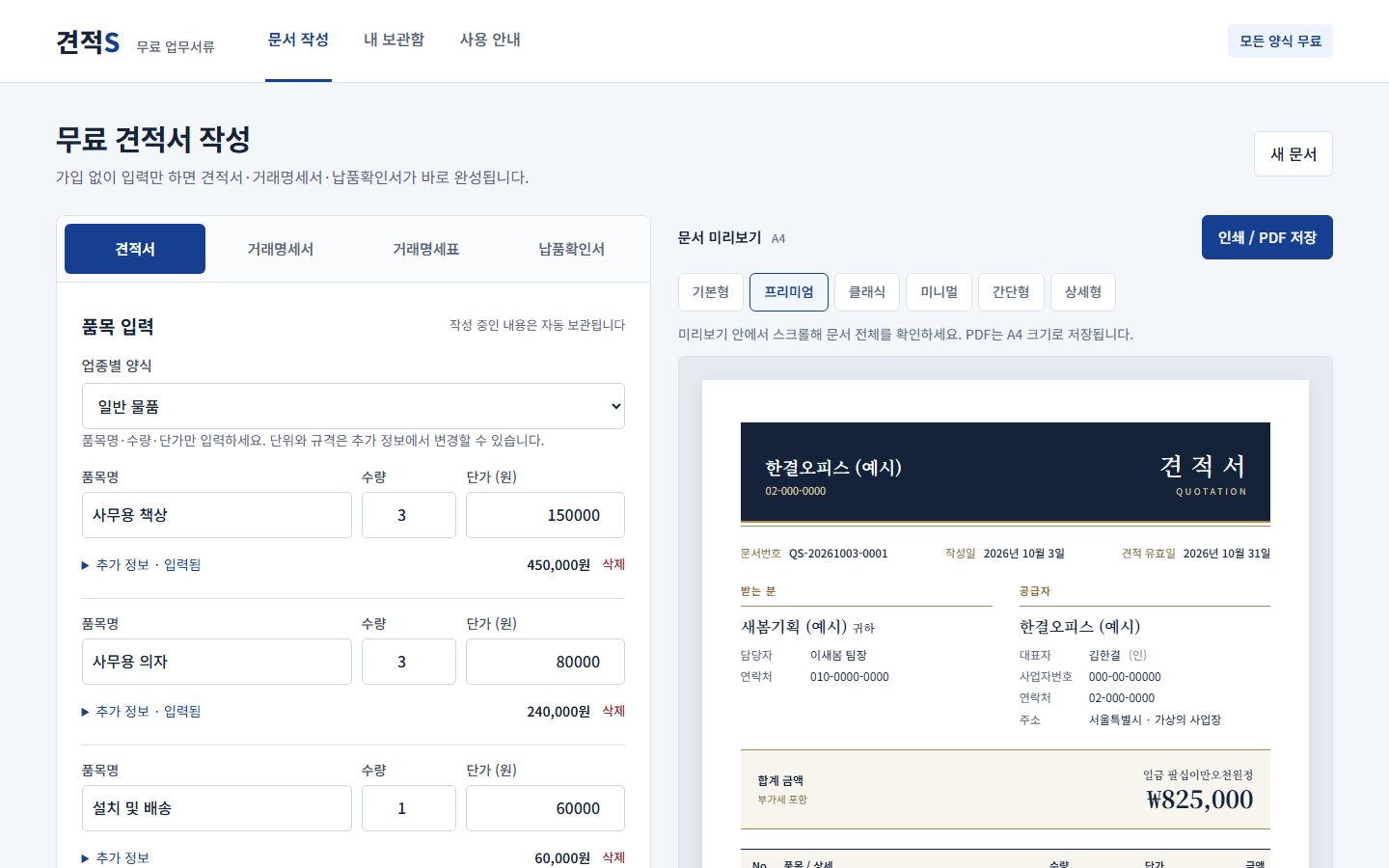The image size is (1389, 868).
Task: Expand 추가 정보 for 사무용 책상
Action: 142,565
